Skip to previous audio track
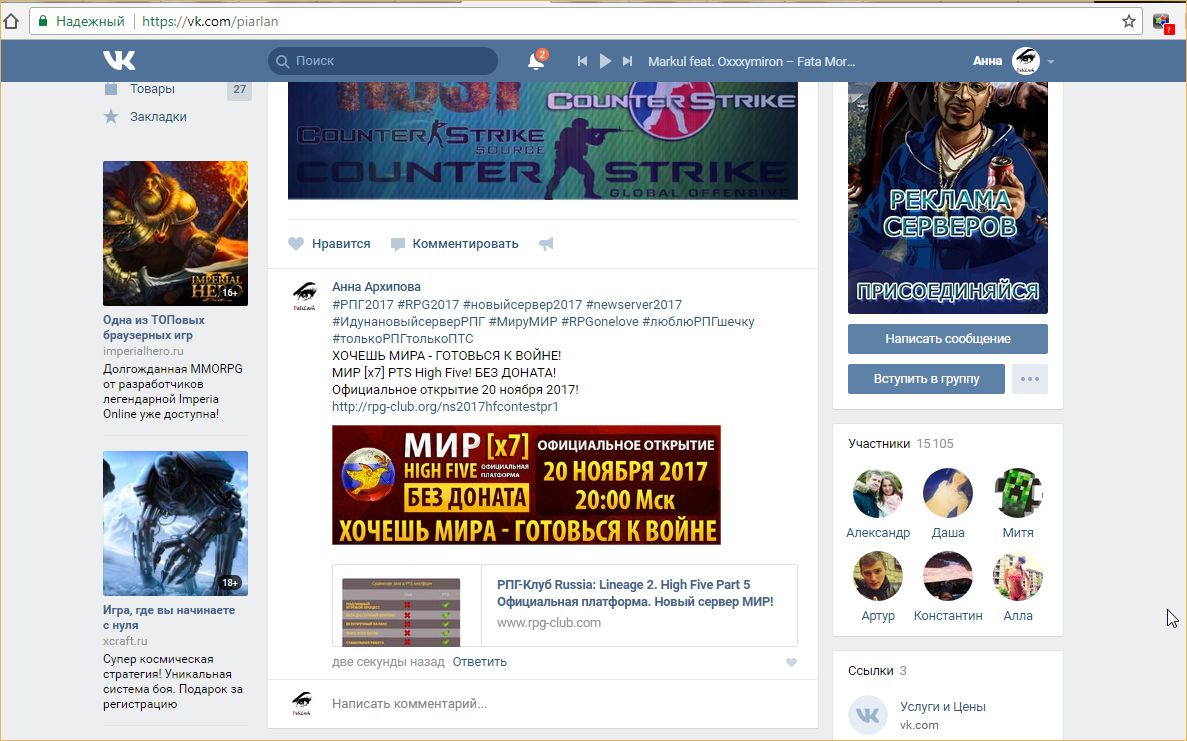1187x741 pixels. [x=582, y=61]
